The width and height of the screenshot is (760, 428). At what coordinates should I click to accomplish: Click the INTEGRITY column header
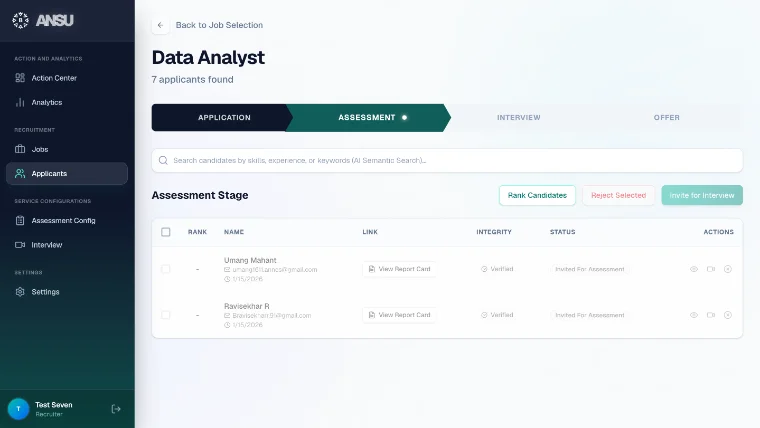[x=494, y=232]
